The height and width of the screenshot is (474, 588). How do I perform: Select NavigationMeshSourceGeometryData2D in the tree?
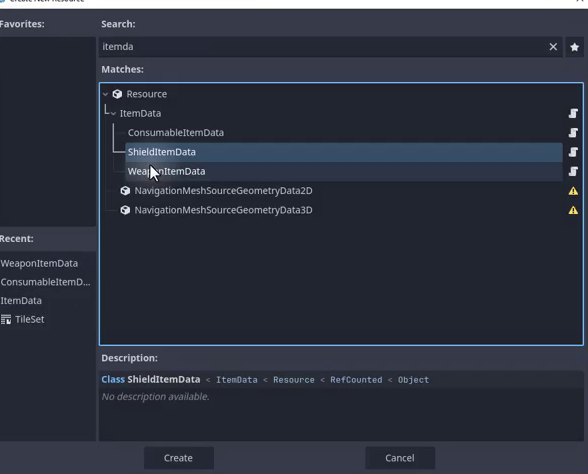(x=223, y=191)
